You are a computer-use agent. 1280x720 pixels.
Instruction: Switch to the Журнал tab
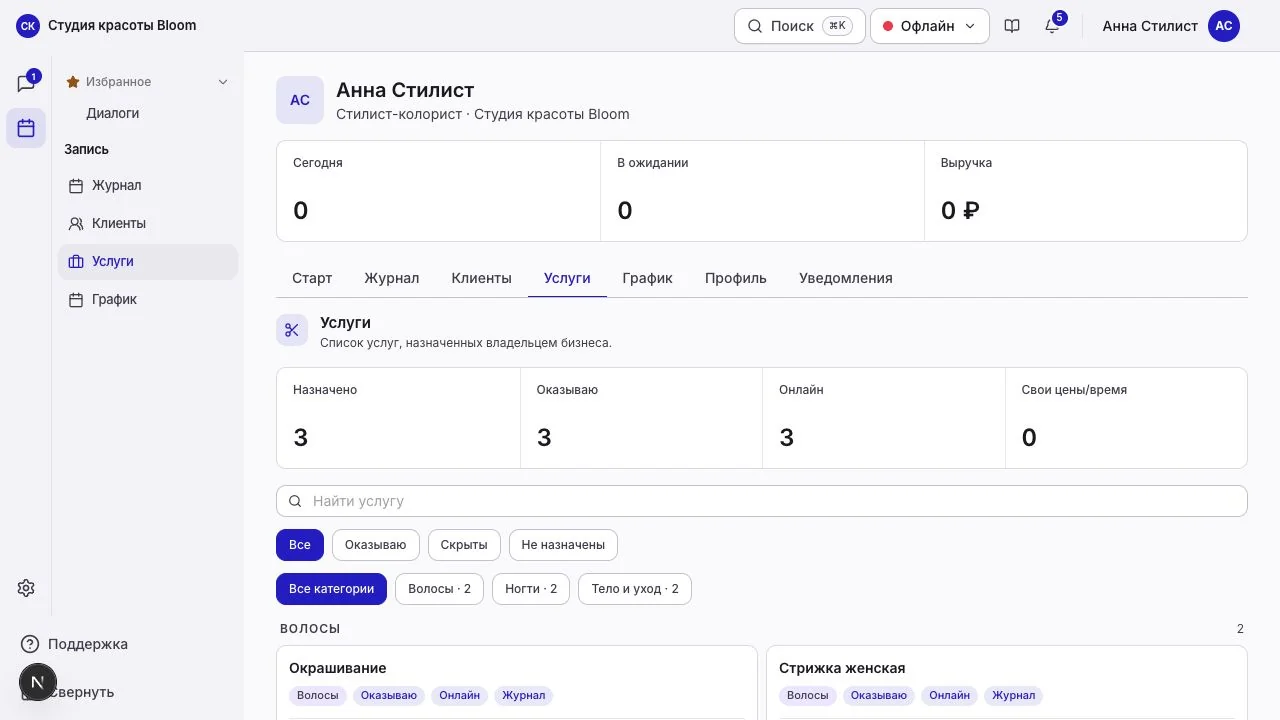pyautogui.click(x=392, y=278)
